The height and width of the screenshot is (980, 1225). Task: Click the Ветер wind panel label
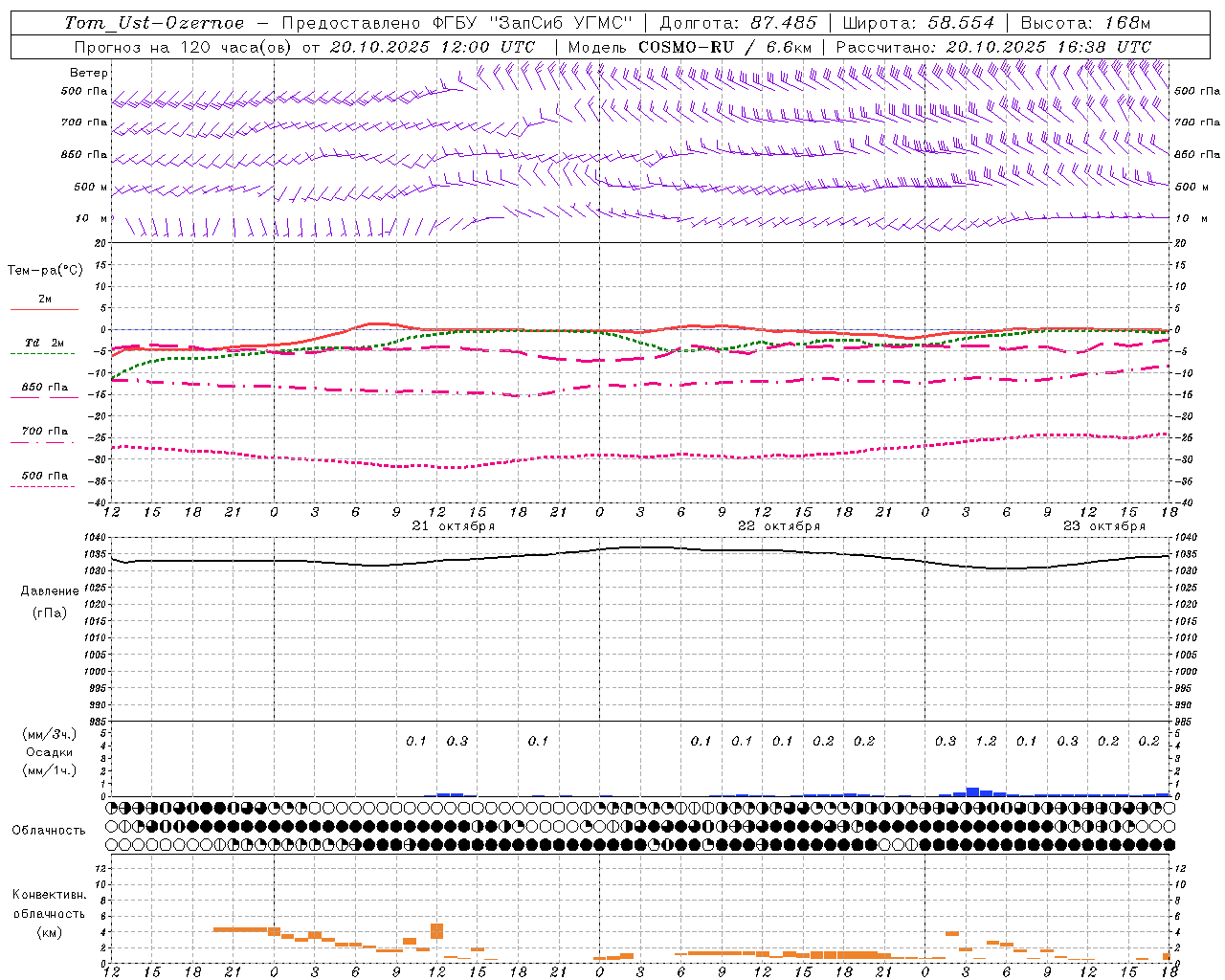89,73
